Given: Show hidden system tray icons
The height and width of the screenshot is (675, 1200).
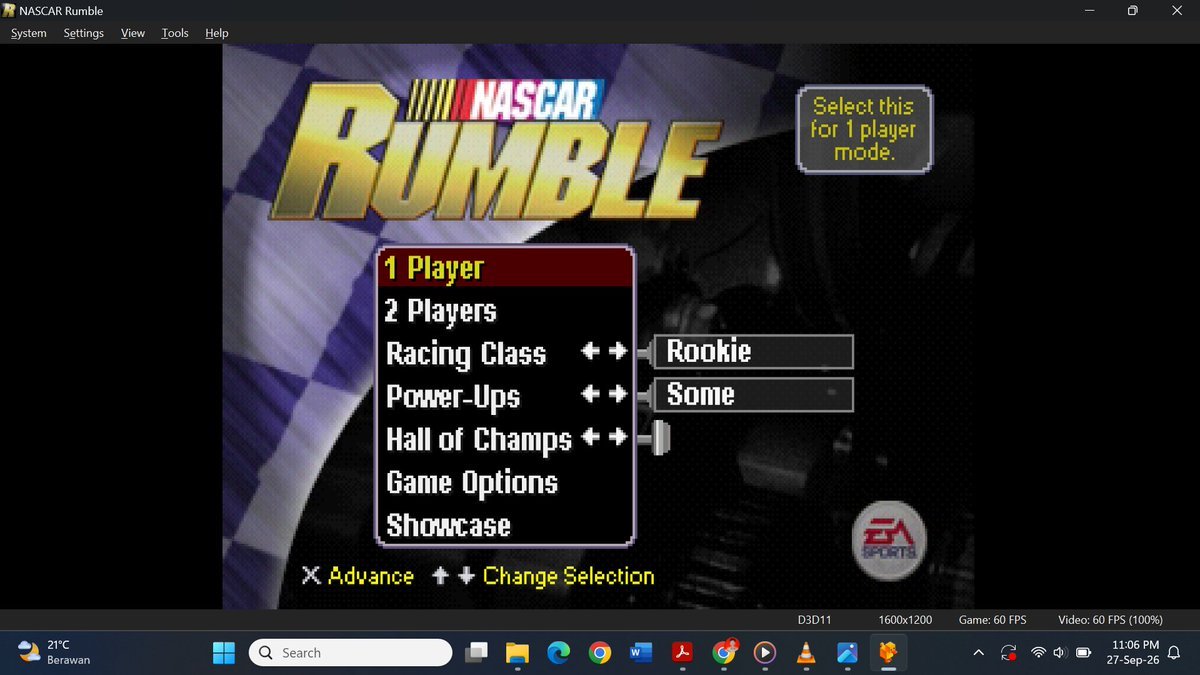Looking at the screenshot, I should (x=978, y=653).
